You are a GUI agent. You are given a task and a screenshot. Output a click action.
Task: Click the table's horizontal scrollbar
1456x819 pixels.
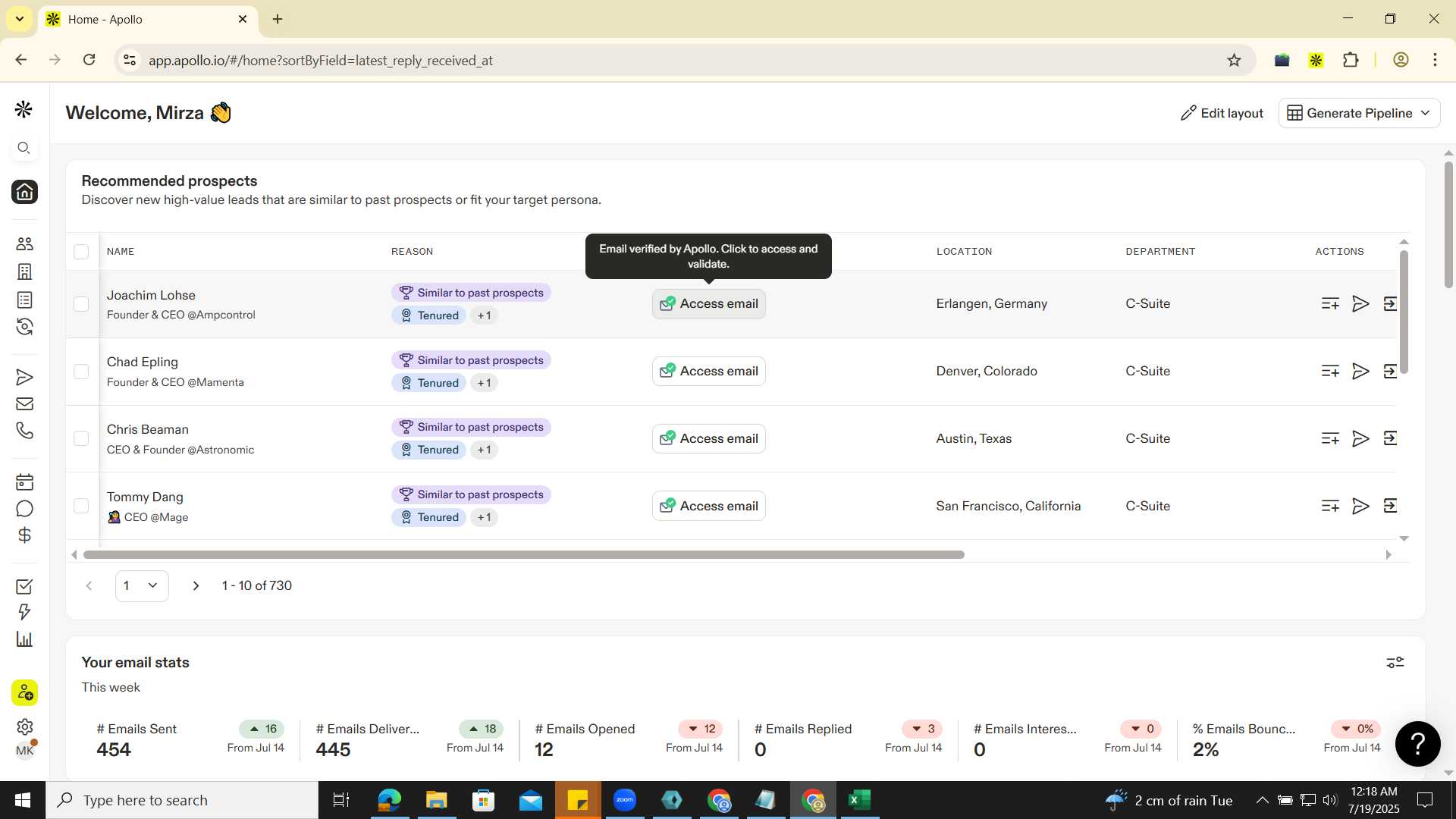(x=523, y=555)
